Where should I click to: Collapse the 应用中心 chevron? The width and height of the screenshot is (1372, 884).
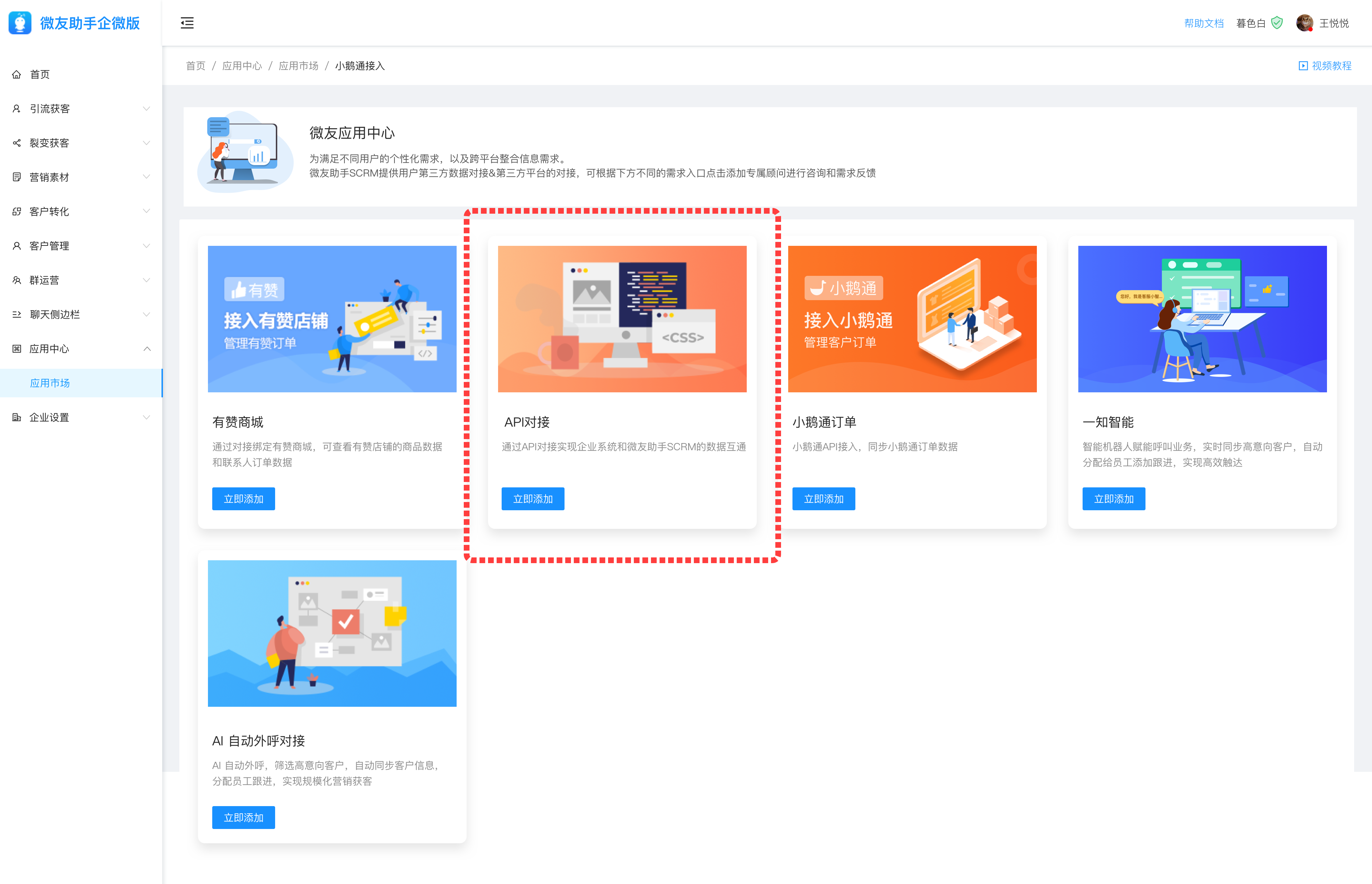coord(147,349)
